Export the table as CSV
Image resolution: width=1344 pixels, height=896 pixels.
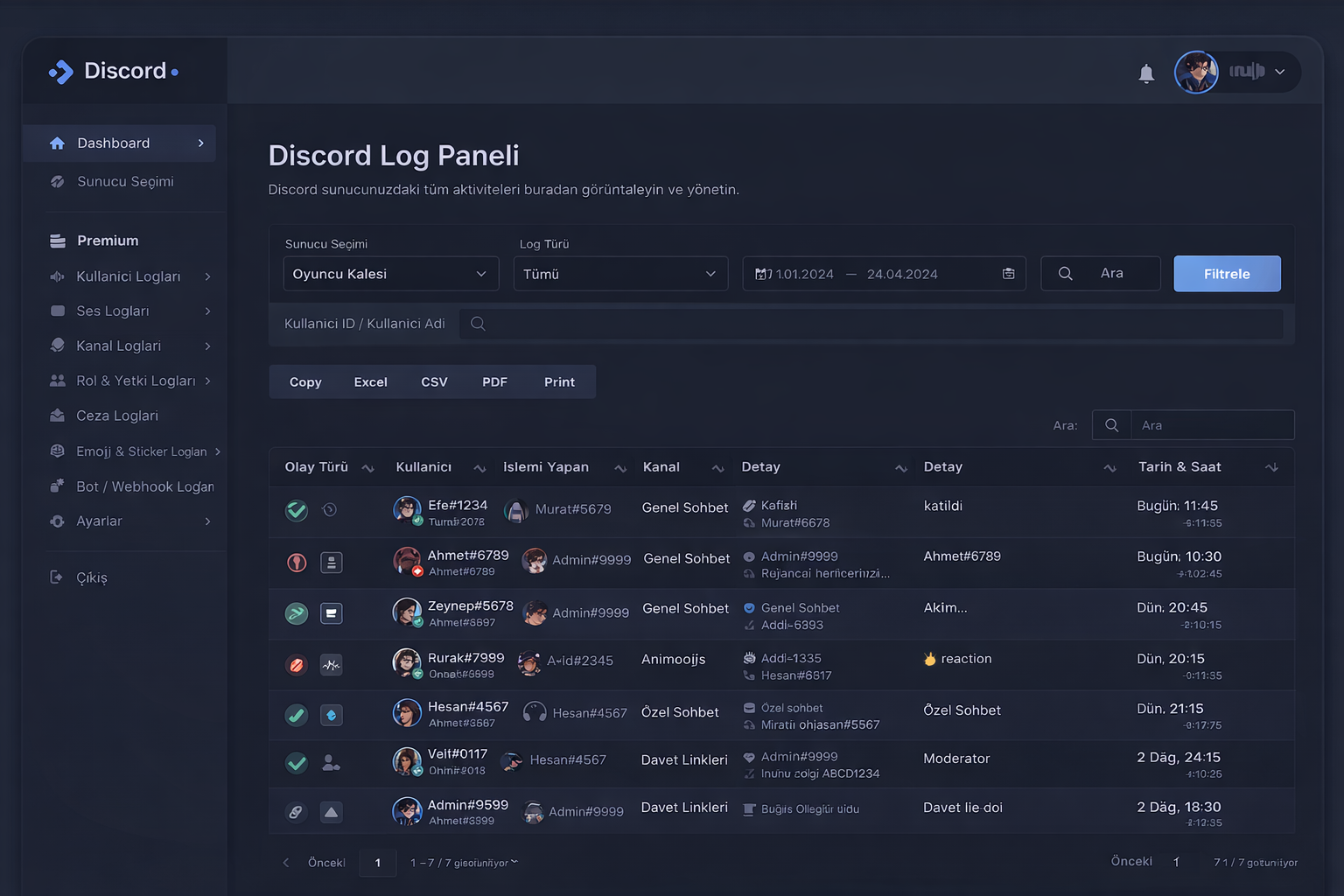434,382
